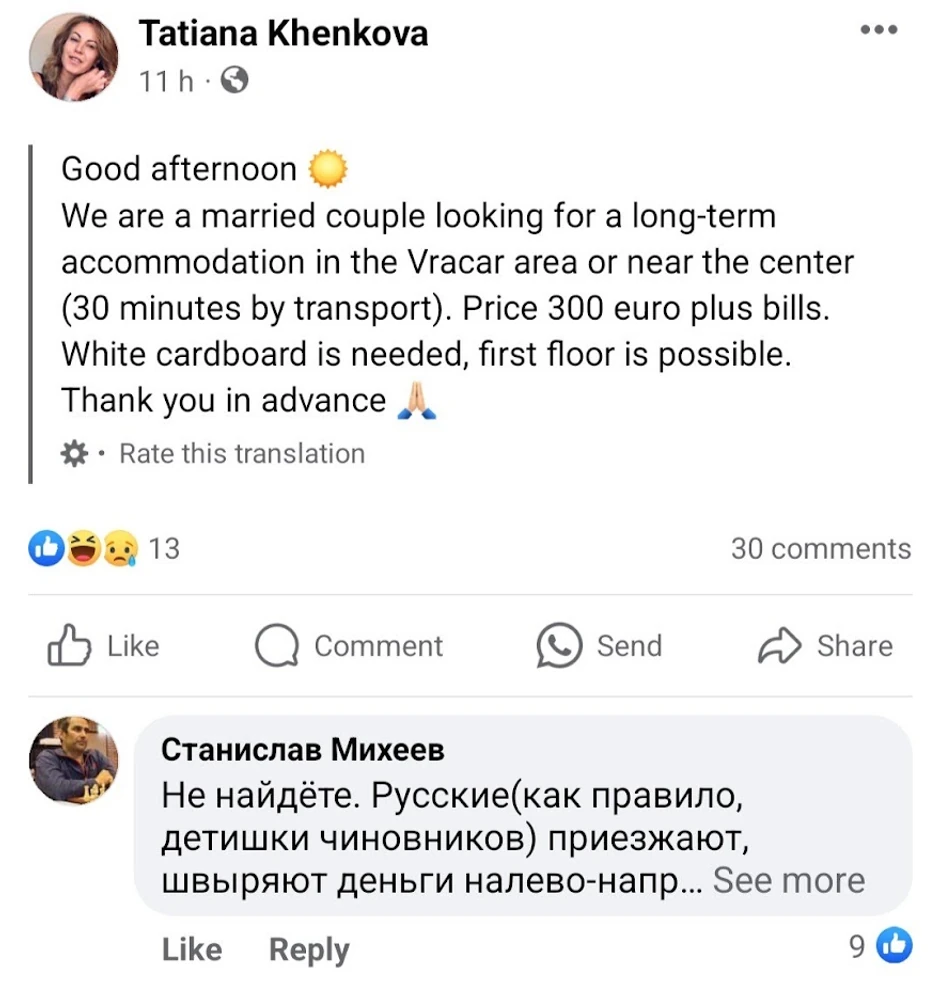
Task: Open the 30 comments list
Action: coord(820,548)
